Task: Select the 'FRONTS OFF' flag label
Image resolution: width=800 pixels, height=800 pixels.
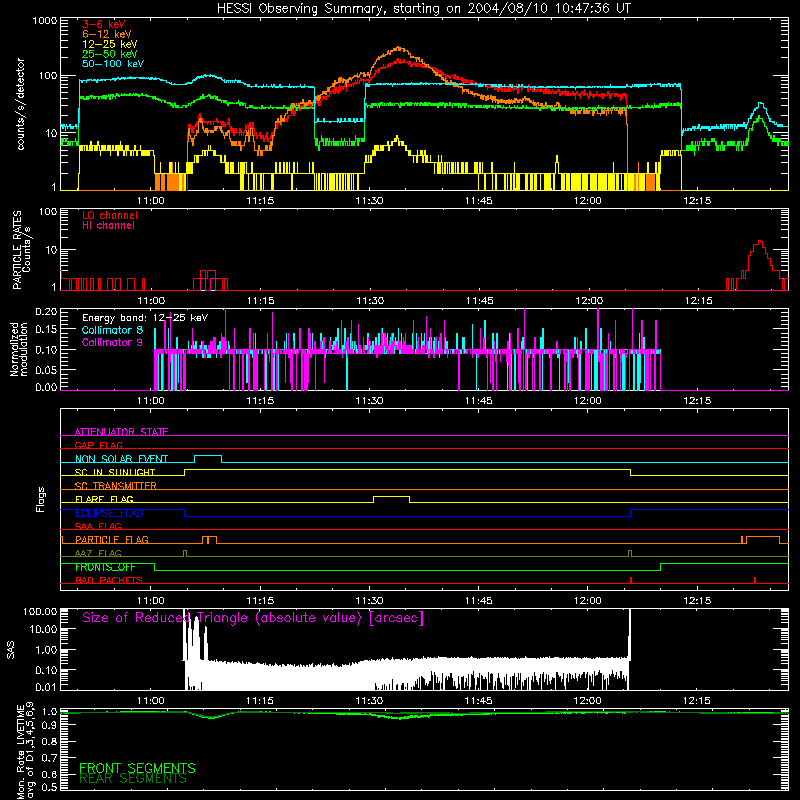Action: 105,567
